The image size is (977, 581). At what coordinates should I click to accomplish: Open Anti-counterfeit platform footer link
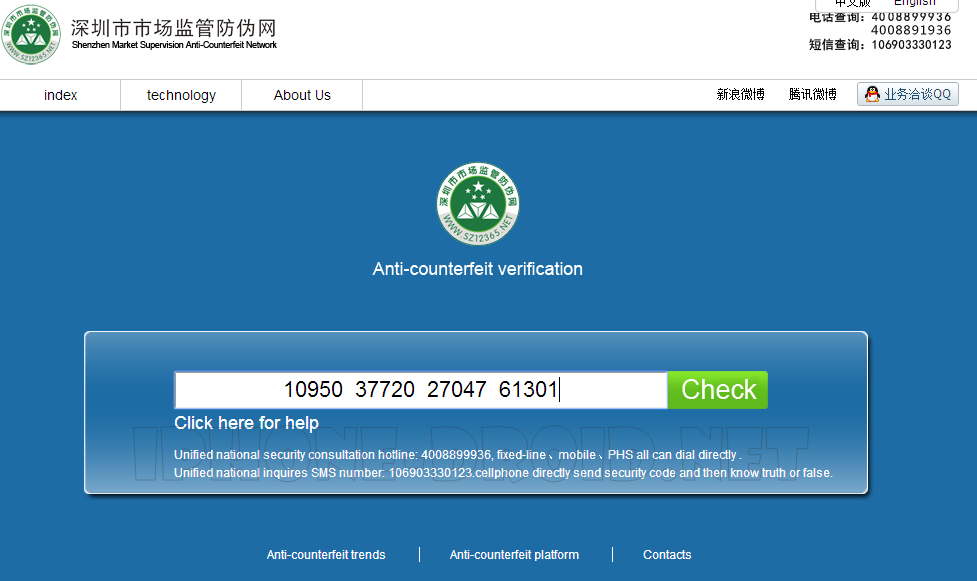pos(514,555)
